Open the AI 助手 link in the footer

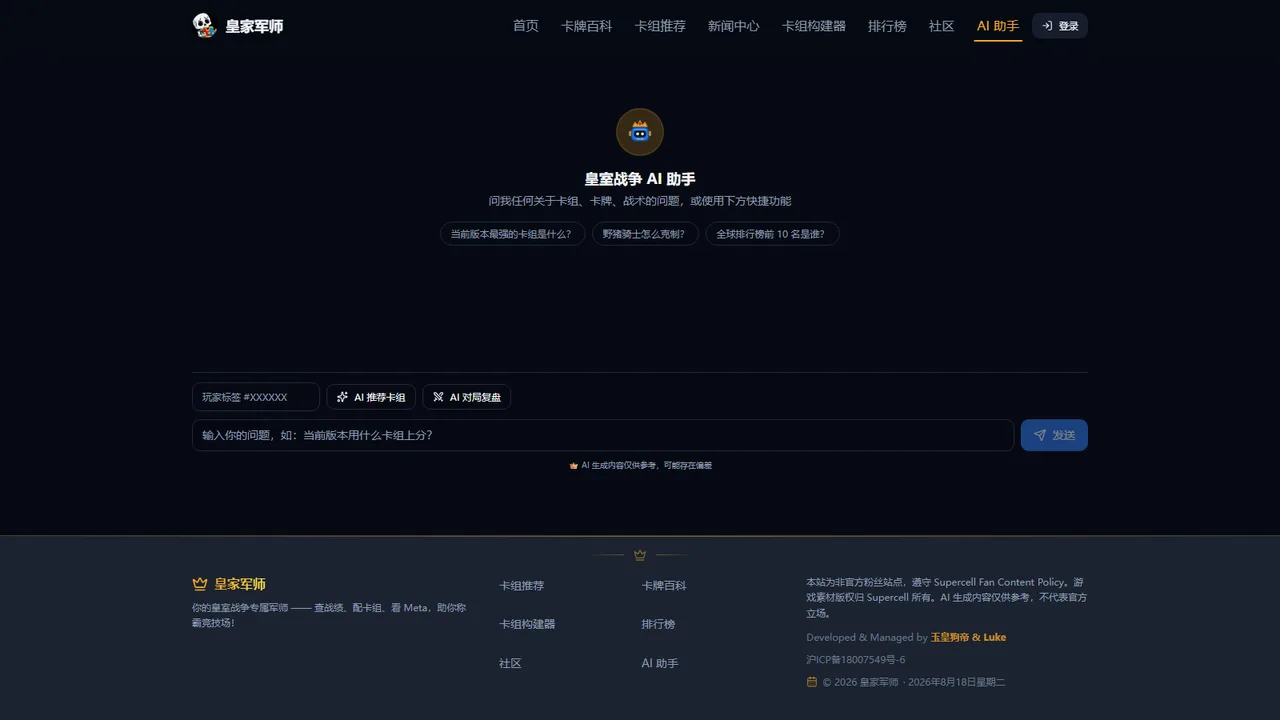[660, 663]
